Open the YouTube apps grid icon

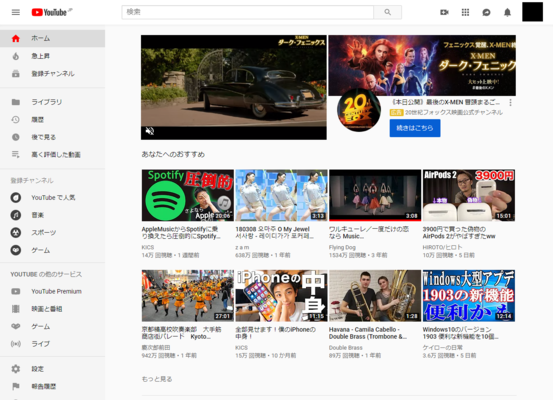[465, 12]
